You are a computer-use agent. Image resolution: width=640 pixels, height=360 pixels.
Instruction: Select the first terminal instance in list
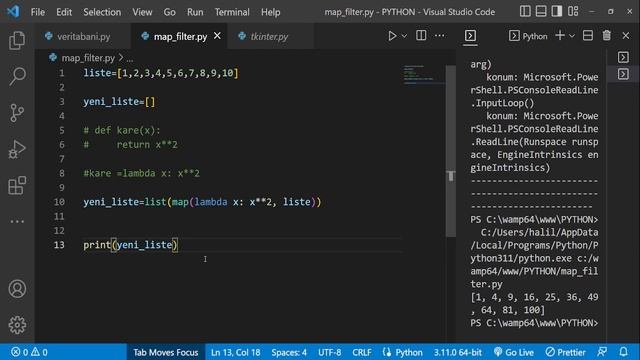click(x=623, y=57)
